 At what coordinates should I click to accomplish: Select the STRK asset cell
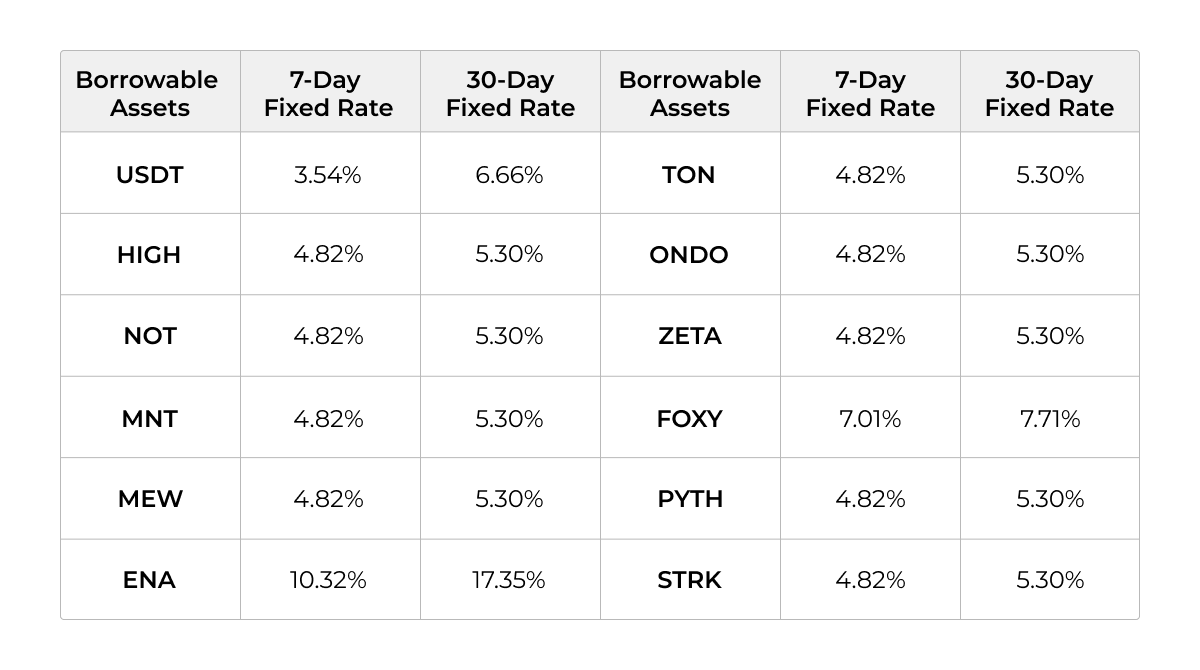[x=689, y=580]
